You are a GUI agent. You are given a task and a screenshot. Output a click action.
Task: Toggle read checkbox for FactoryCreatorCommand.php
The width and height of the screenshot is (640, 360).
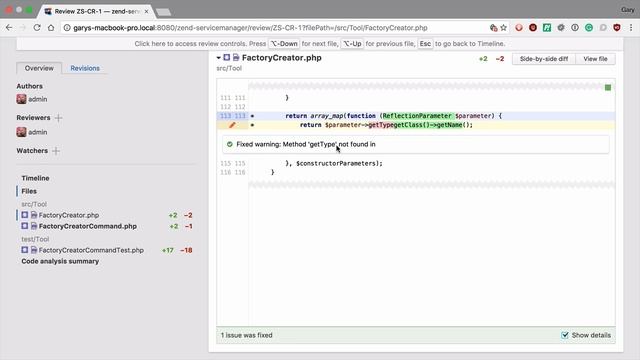(25, 226)
